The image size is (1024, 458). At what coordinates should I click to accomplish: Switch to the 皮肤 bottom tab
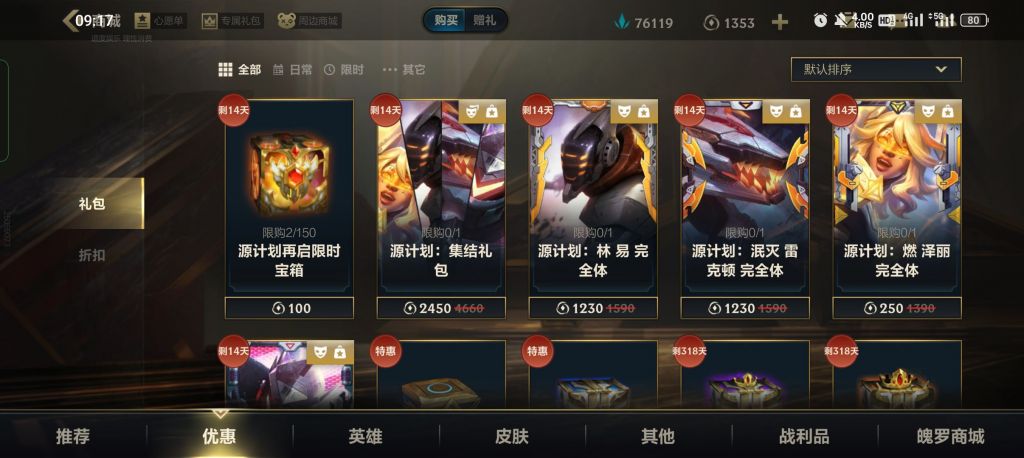tap(511, 436)
